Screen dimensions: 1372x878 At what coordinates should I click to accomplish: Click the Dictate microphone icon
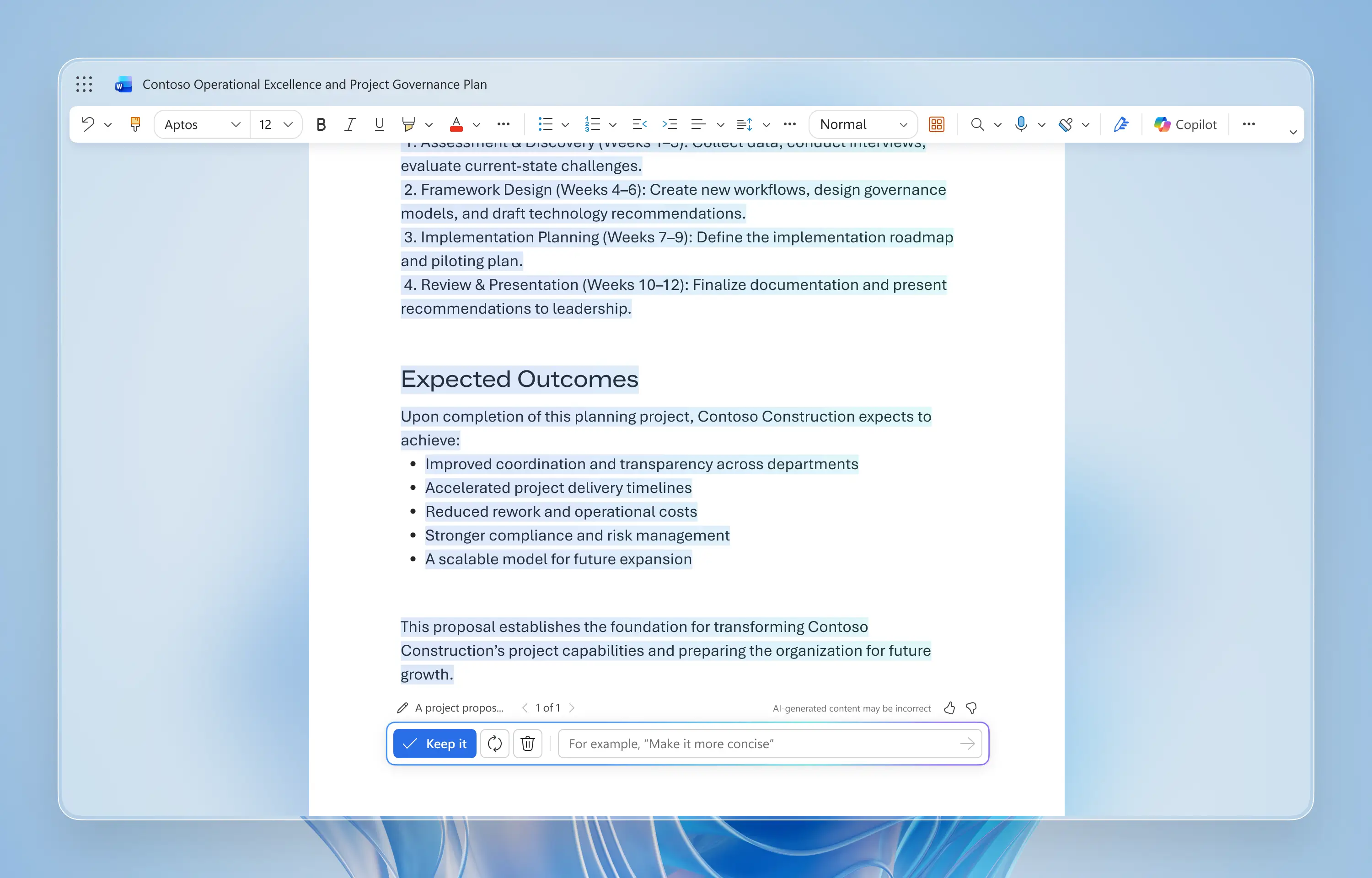point(1021,124)
